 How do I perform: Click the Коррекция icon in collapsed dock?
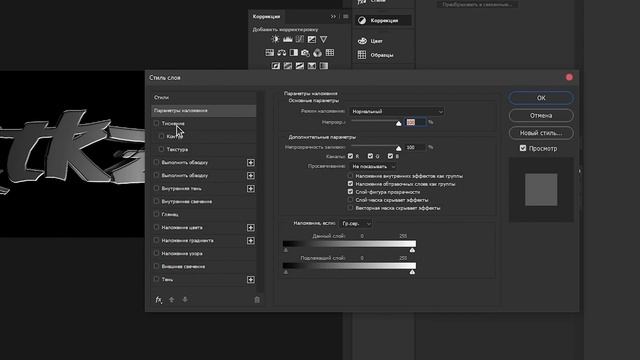(x=362, y=20)
